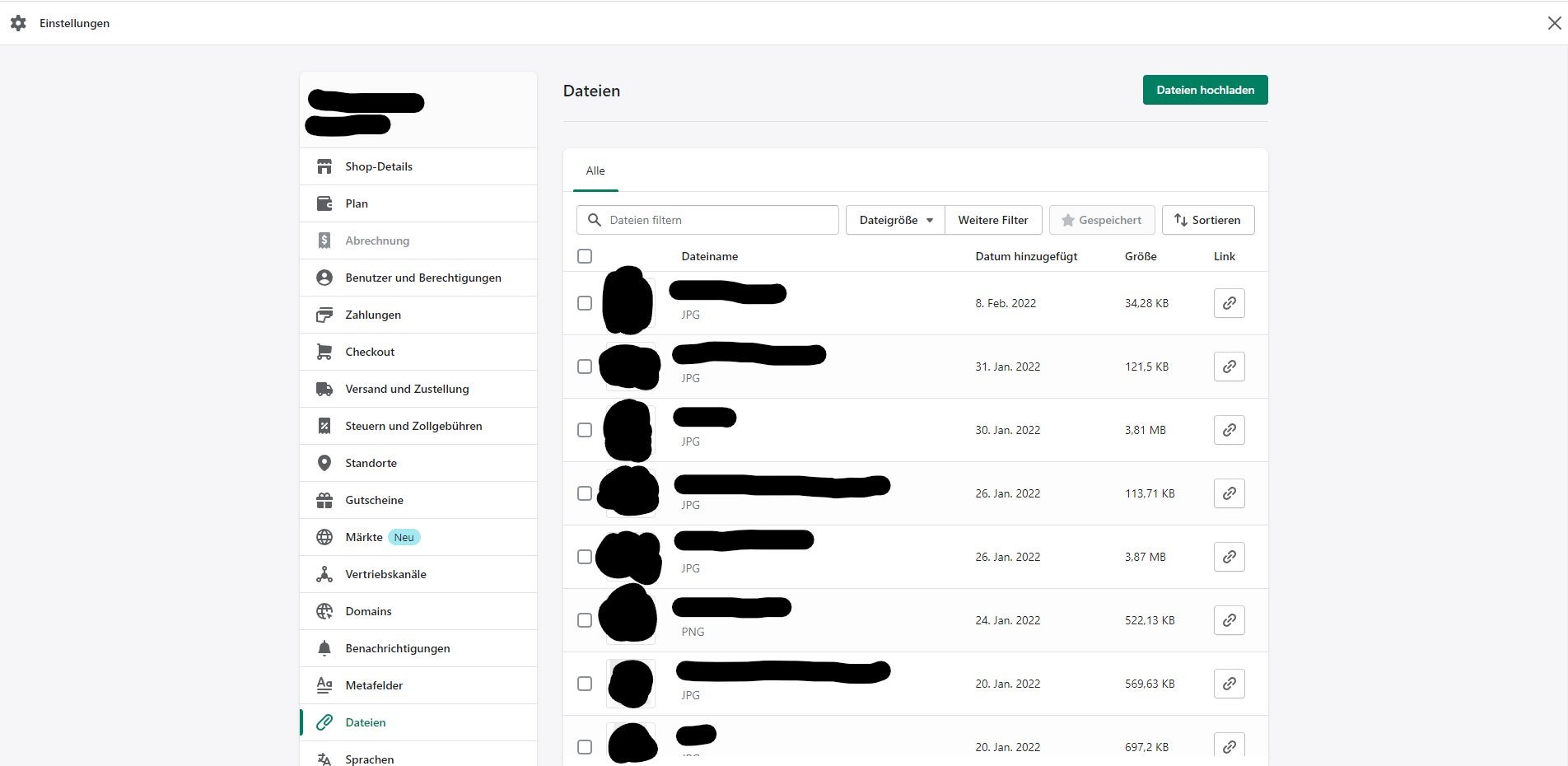This screenshot has width=1568, height=766.
Task: Switch to the Alle tab
Action: tap(595, 170)
